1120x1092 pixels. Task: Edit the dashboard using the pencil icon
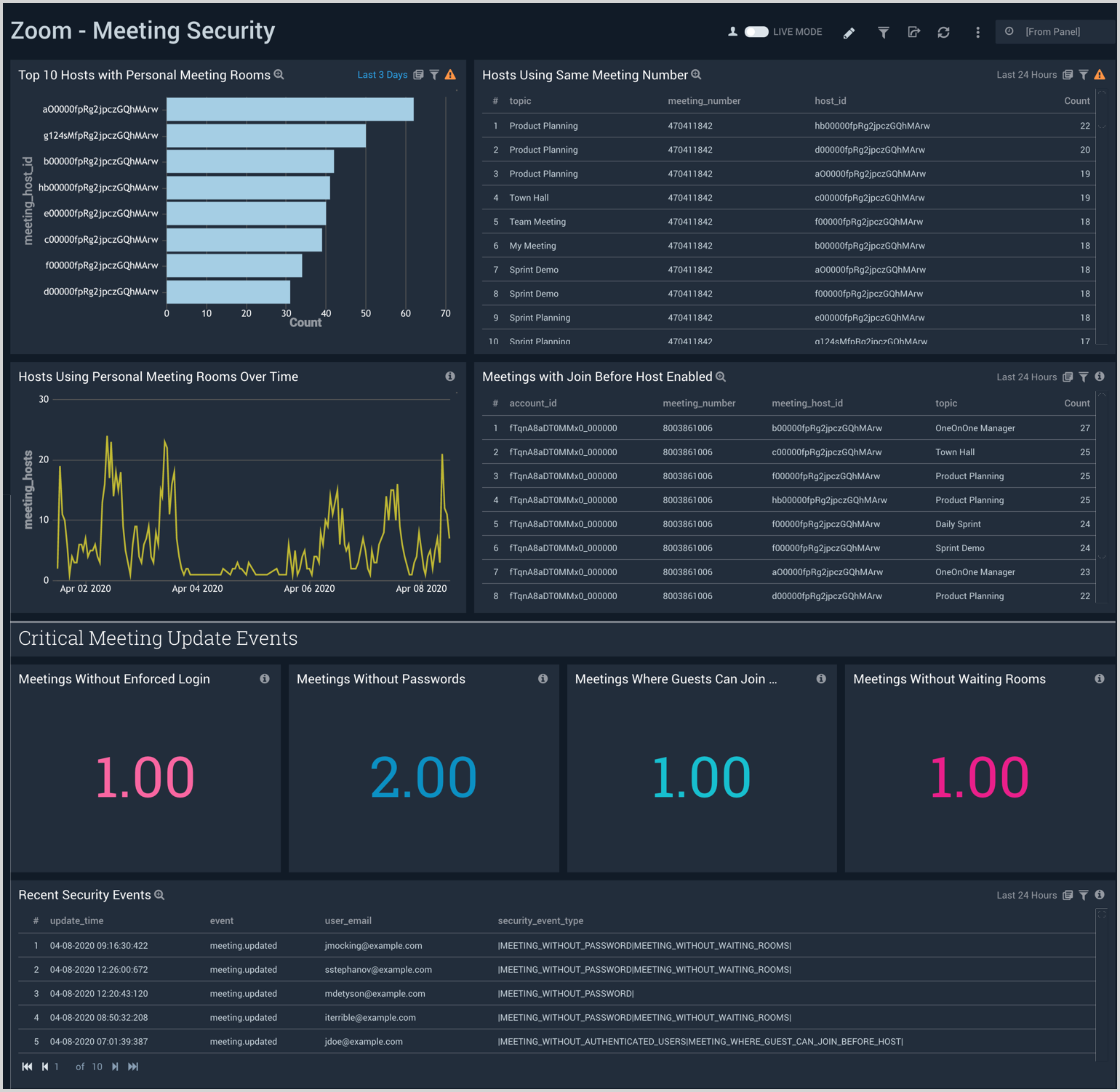click(x=849, y=32)
